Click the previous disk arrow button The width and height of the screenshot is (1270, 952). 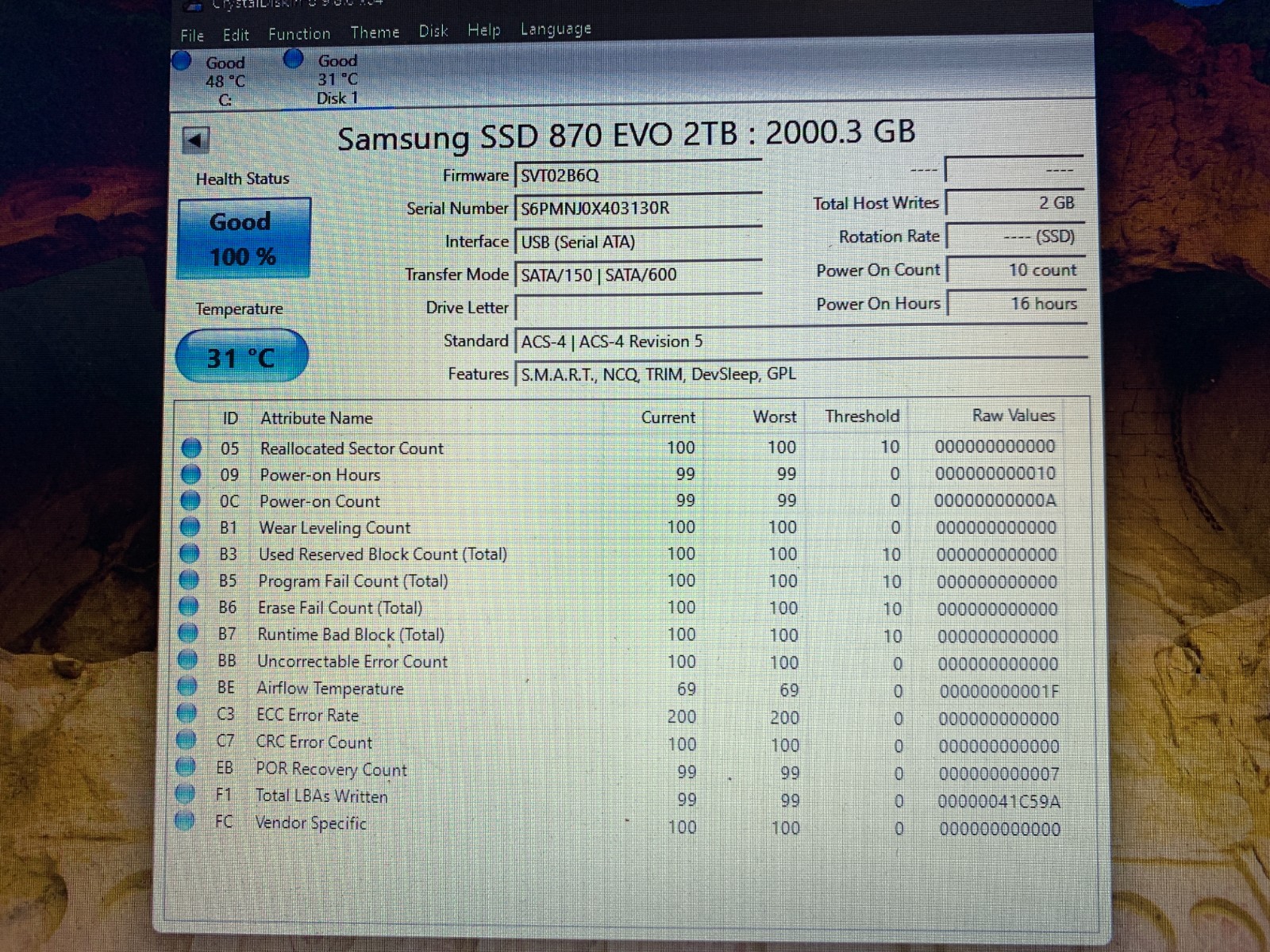195,140
